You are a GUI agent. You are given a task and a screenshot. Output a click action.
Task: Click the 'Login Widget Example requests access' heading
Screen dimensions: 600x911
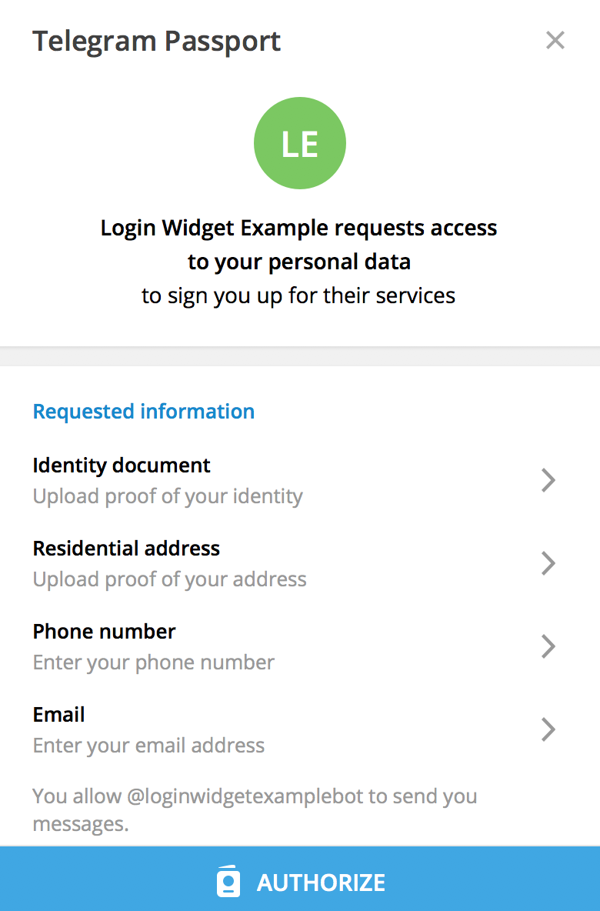pyautogui.click(x=299, y=228)
